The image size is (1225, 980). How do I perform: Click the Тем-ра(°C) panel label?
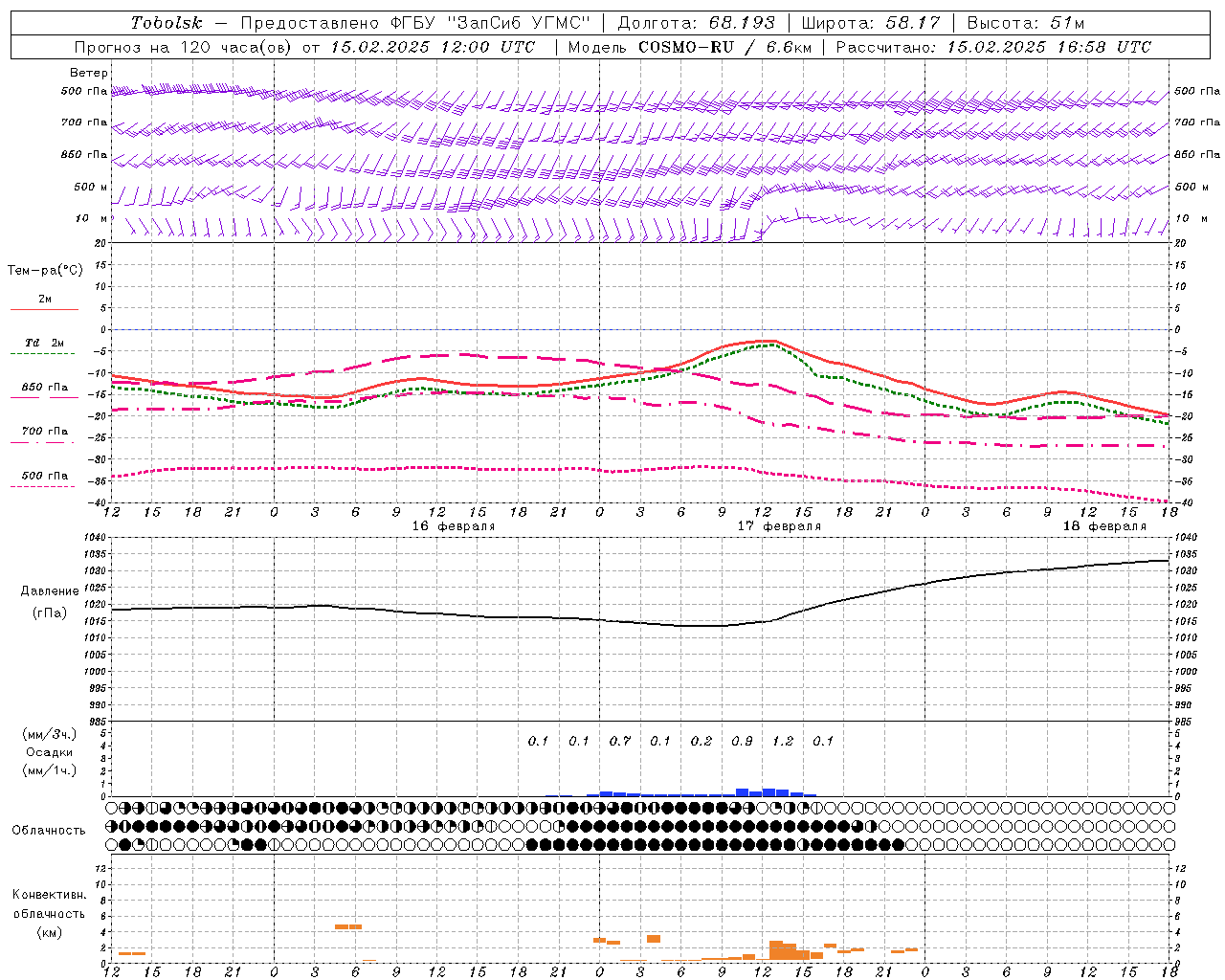(45, 271)
